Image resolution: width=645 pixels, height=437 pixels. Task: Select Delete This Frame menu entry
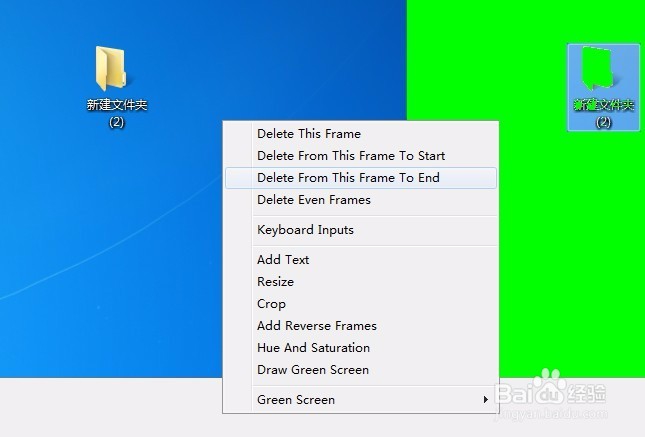click(361, 134)
